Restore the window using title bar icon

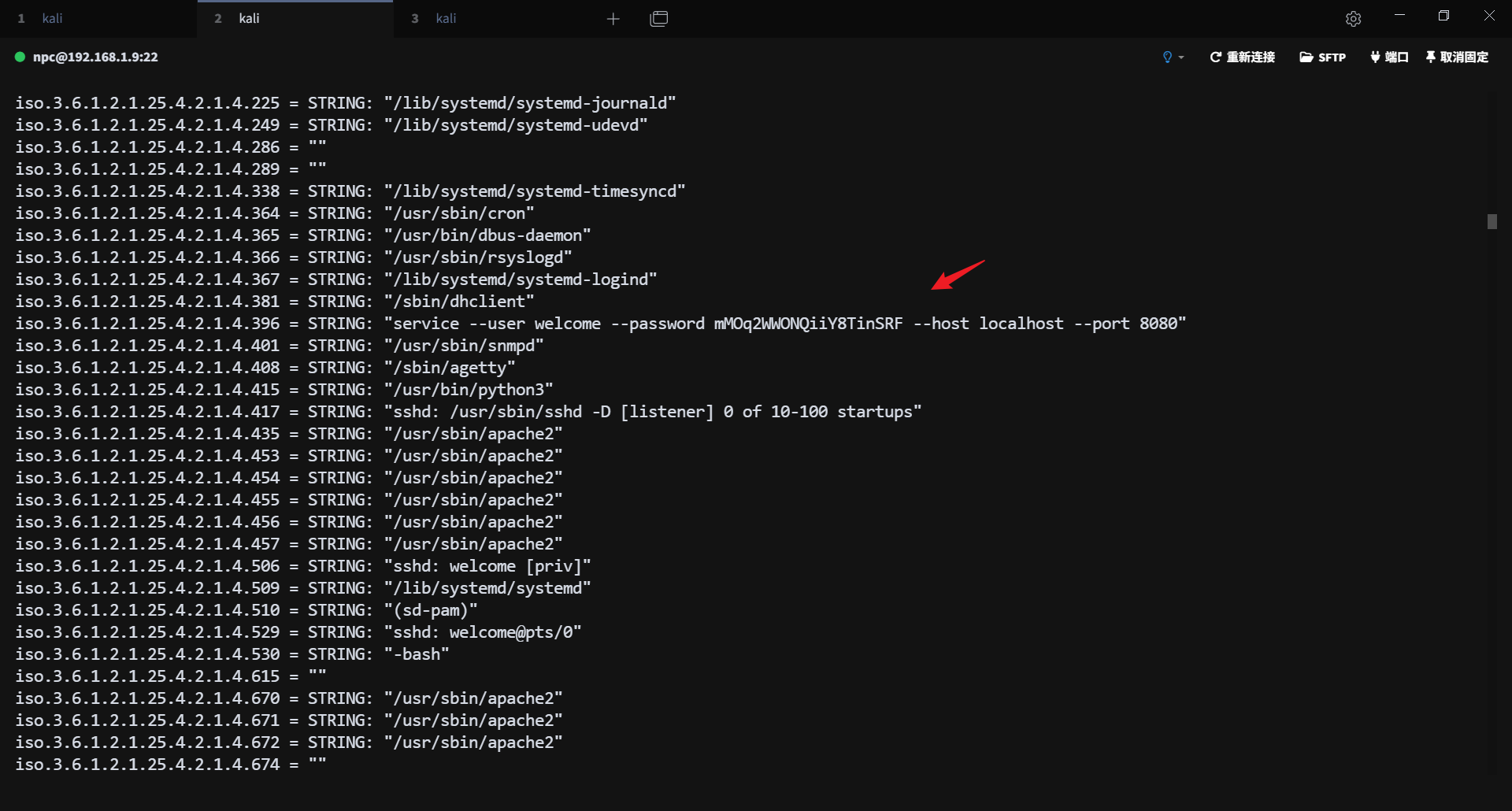point(1443,16)
